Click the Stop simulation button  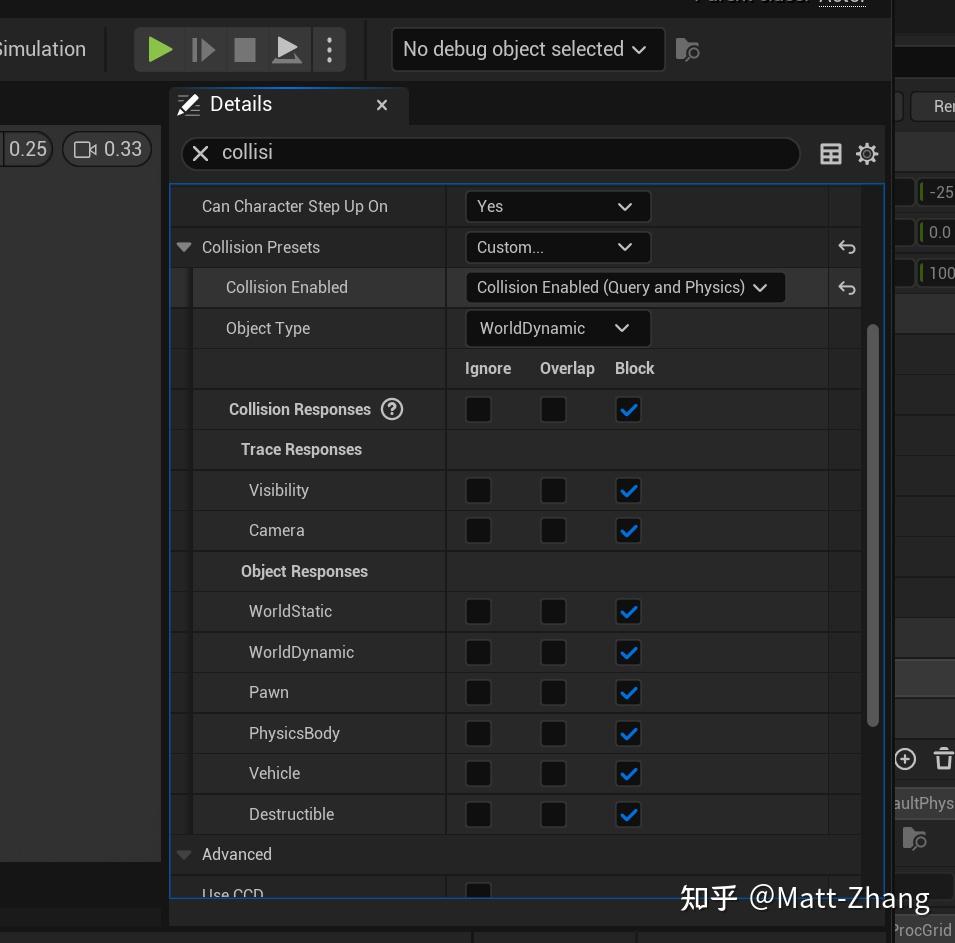point(245,49)
